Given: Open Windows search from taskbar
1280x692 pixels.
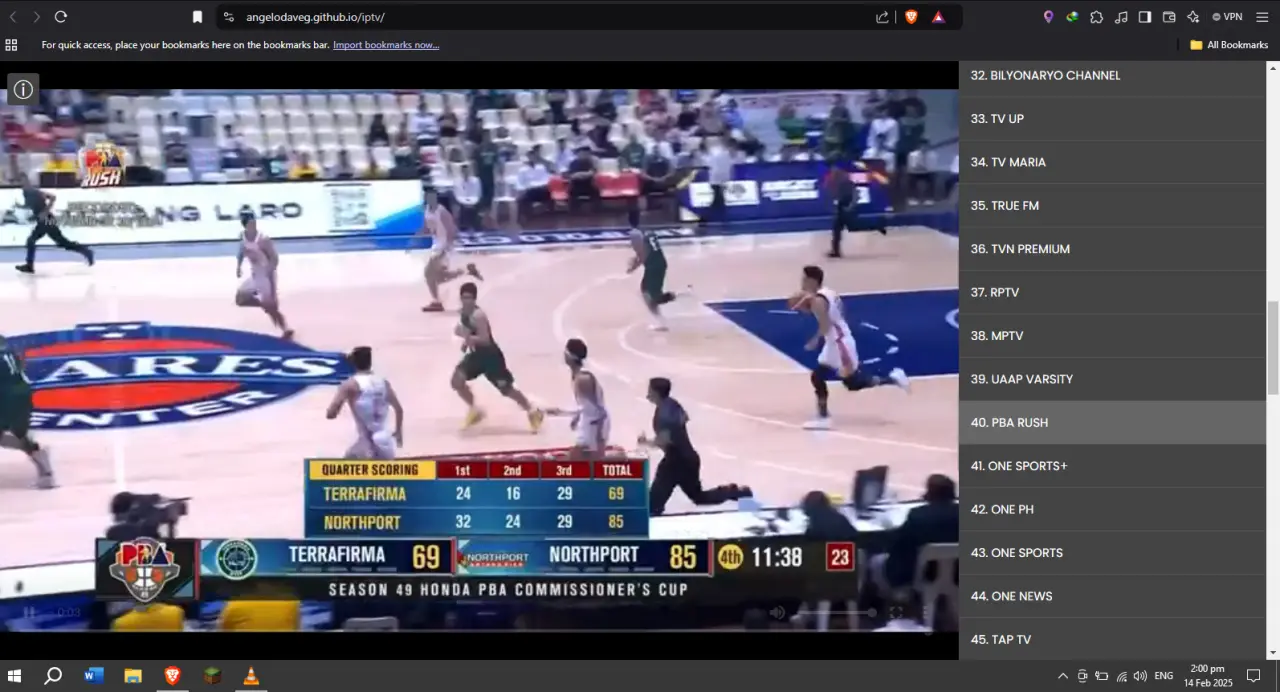Looking at the screenshot, I should (x=53, y=676).
